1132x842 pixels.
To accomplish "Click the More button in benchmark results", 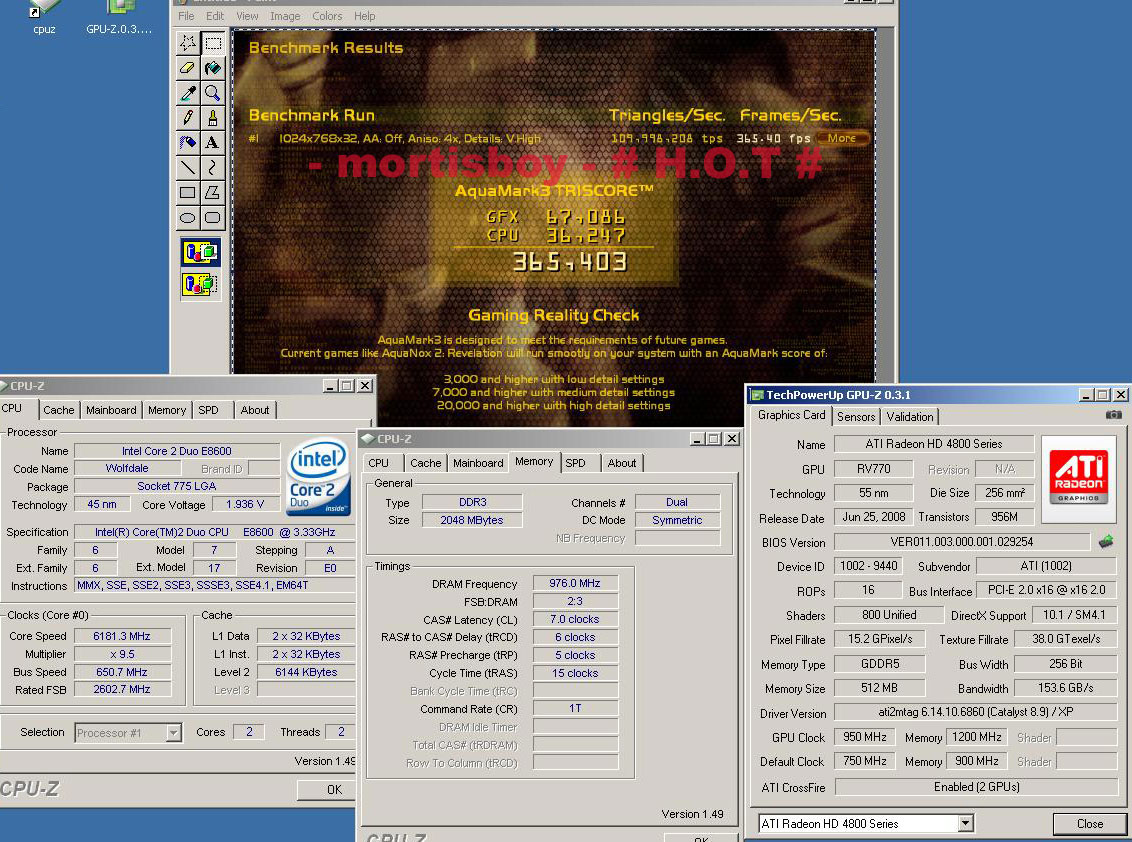I will coord(842,138).
